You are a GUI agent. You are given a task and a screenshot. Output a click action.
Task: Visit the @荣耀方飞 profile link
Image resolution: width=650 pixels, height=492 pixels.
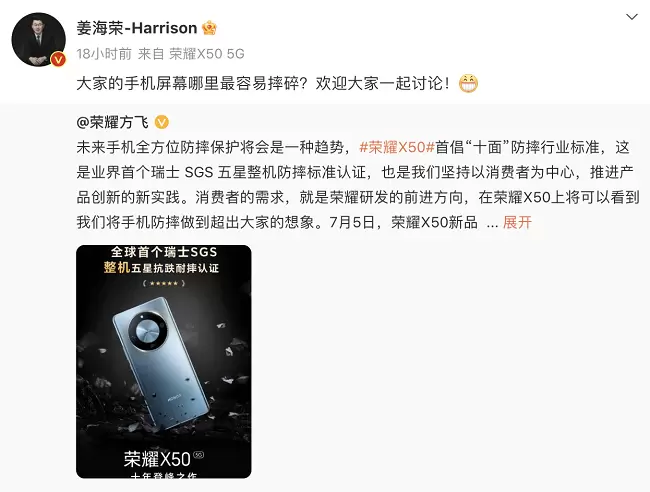pos(112,123)
